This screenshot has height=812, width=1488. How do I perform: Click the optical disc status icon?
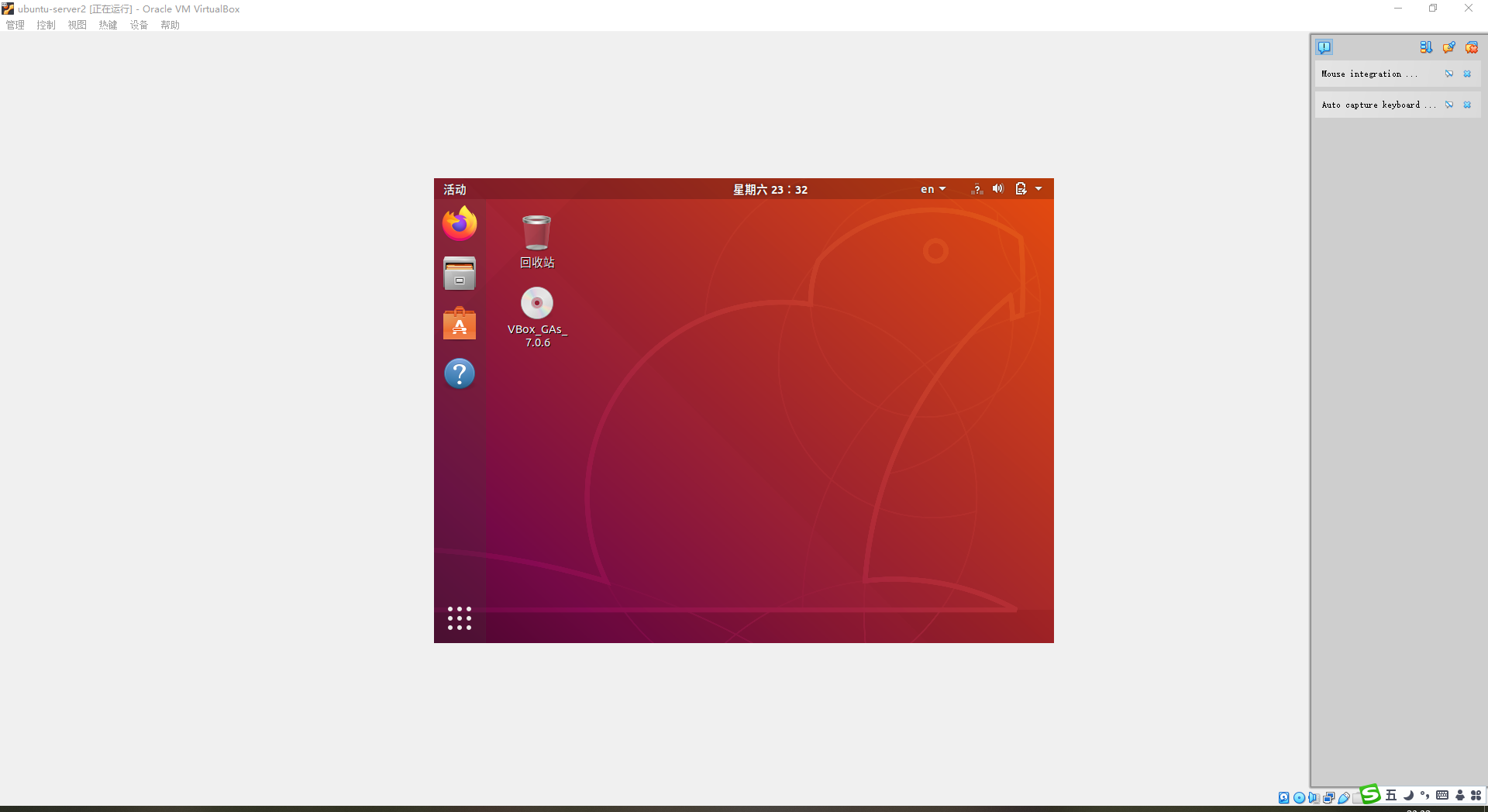tap(1299, 797)
